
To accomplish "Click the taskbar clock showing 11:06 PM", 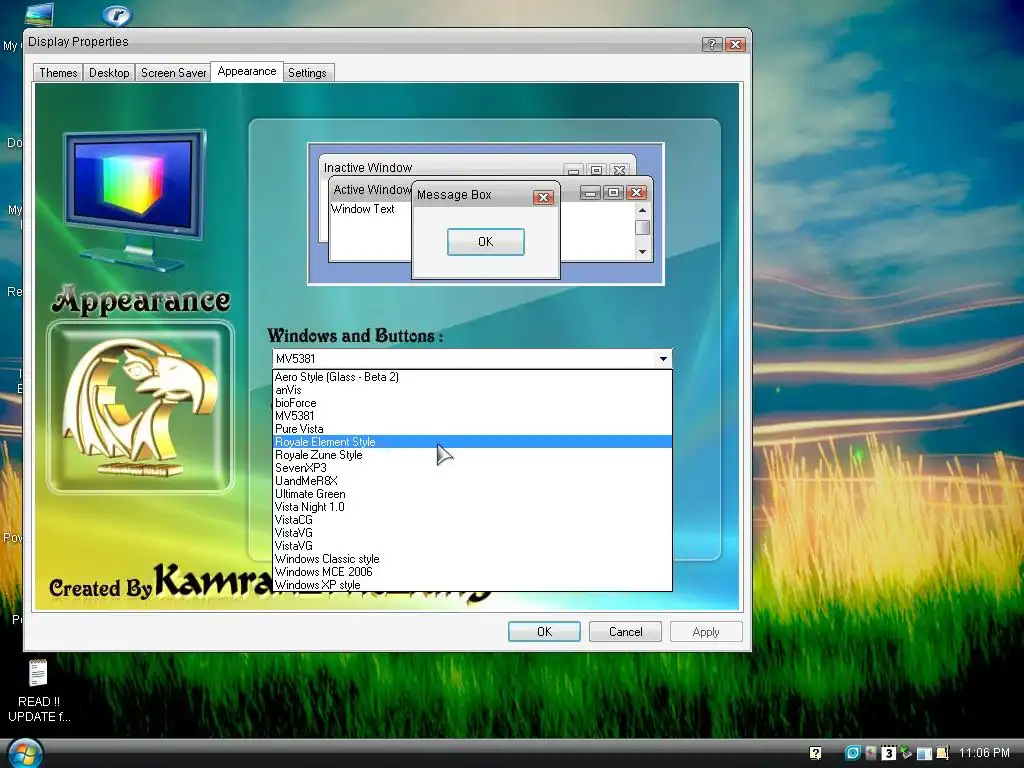I will click(x=984, y=753).
